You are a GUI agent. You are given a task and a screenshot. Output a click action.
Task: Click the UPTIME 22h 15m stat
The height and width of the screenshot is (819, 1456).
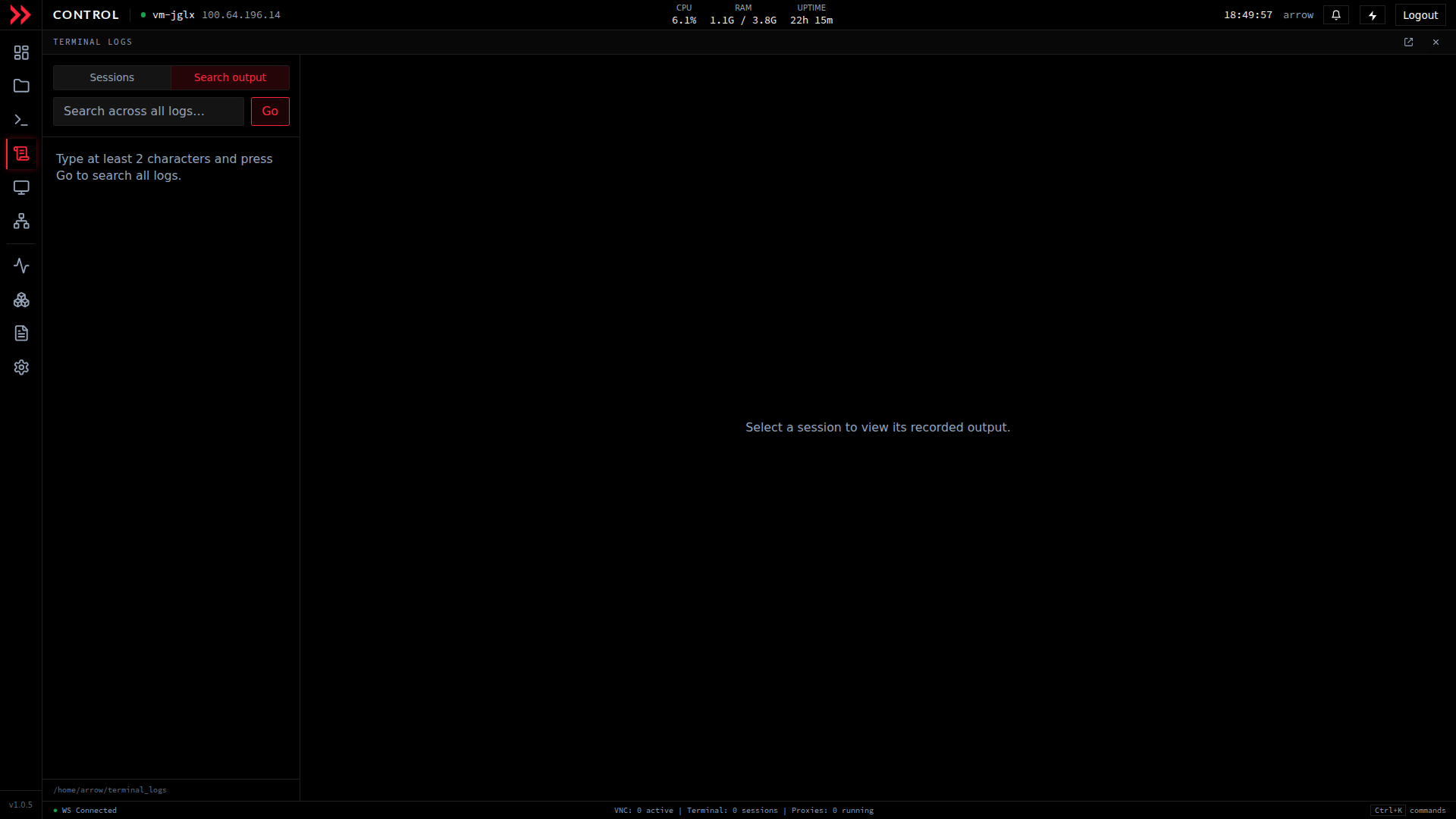click(x=811, y=14)
